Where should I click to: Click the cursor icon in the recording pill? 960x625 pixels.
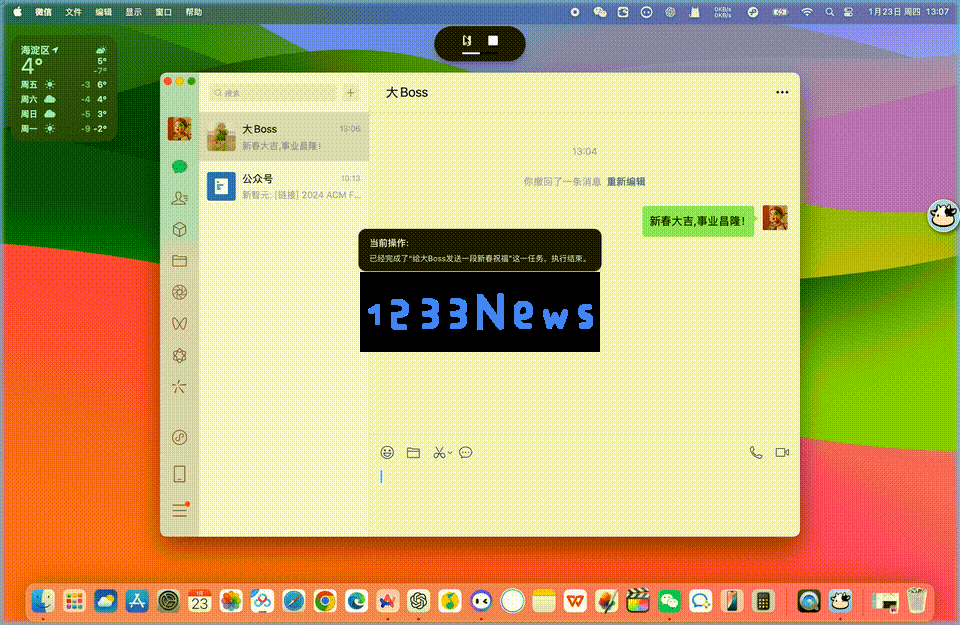point(467,40)
